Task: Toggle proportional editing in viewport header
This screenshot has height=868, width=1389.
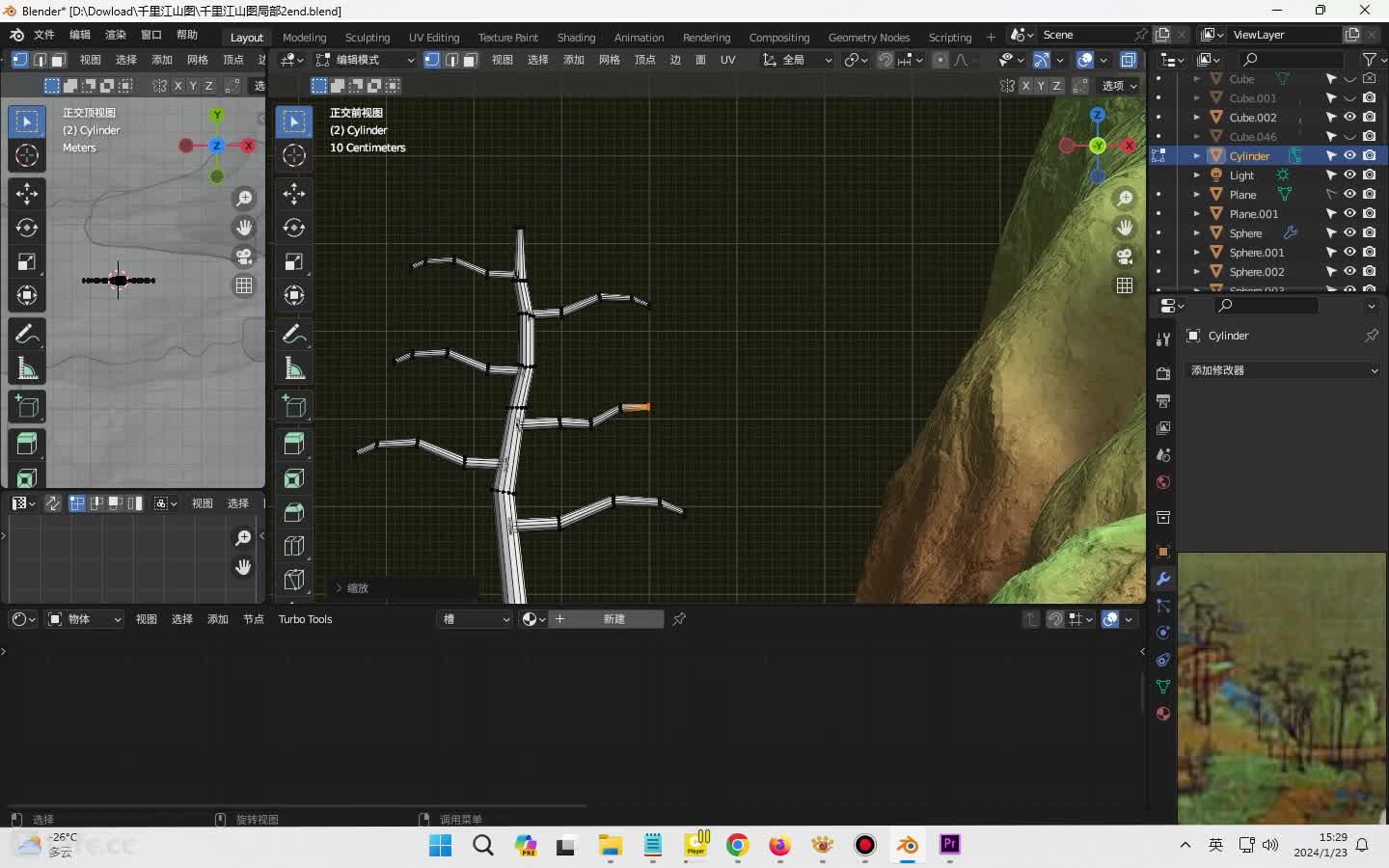Action: click(x=940, y=60)
